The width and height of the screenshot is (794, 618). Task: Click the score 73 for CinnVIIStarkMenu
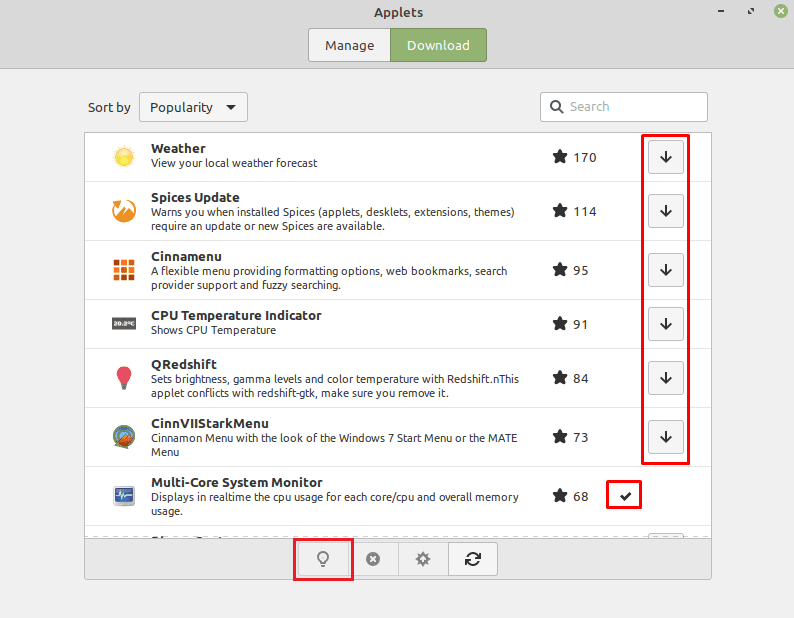click(x=580, y=438)
